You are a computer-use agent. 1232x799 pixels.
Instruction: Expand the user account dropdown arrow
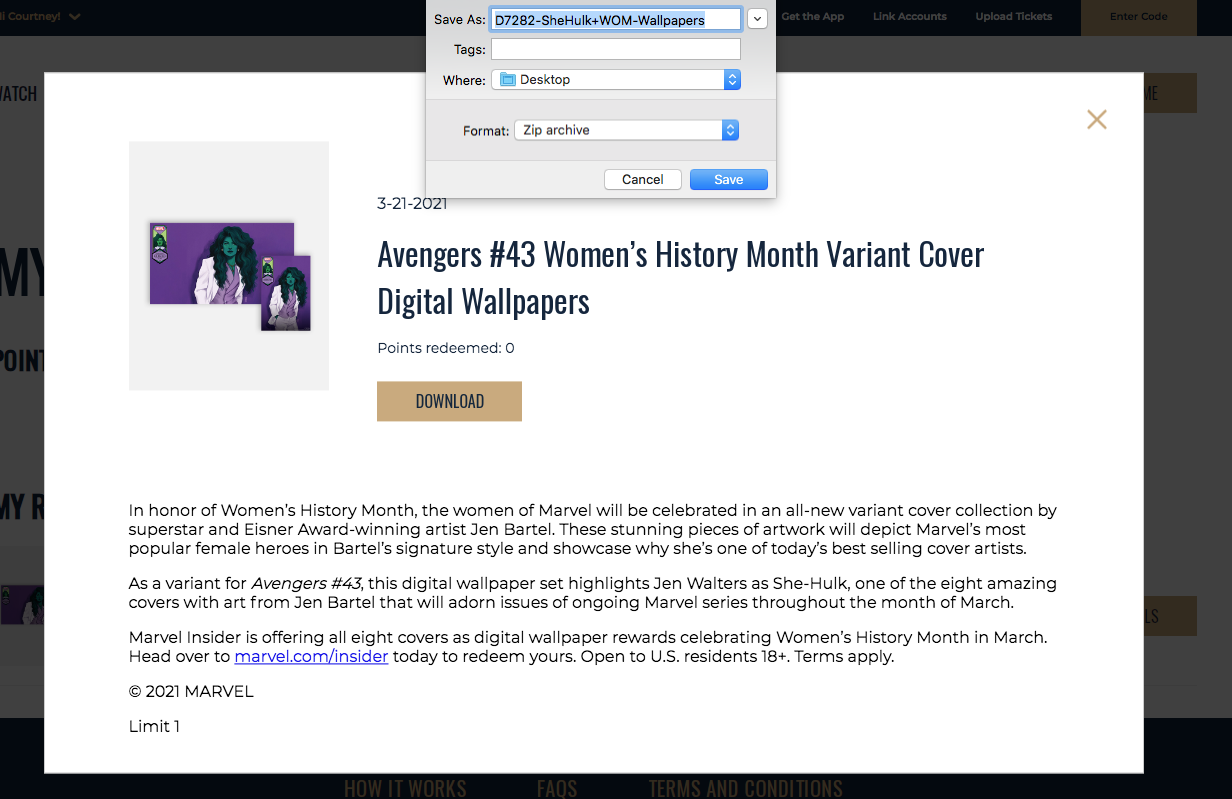pyautogui.click(x=76, y=16)
